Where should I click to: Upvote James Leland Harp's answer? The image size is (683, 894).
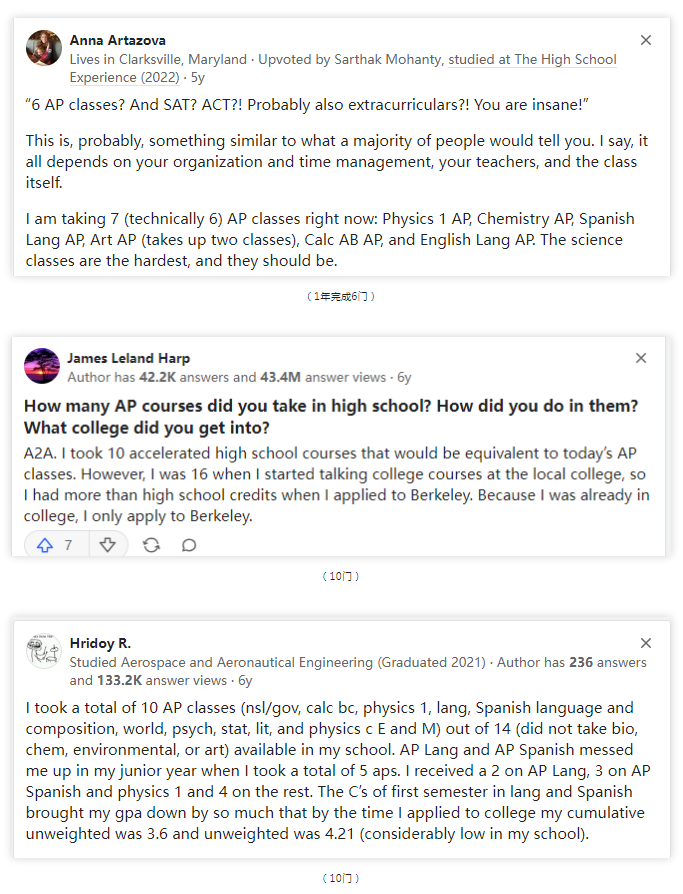(45, 546)
